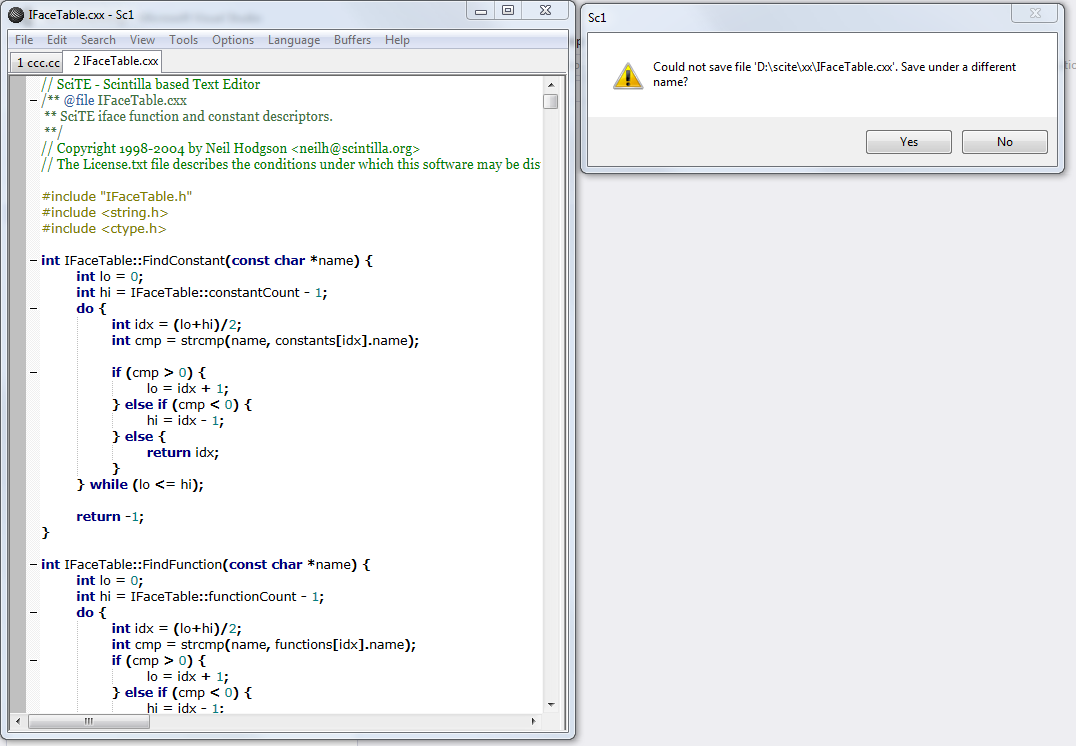
Task: Maximize the SciTE editor window
Action: coord(508,10)
